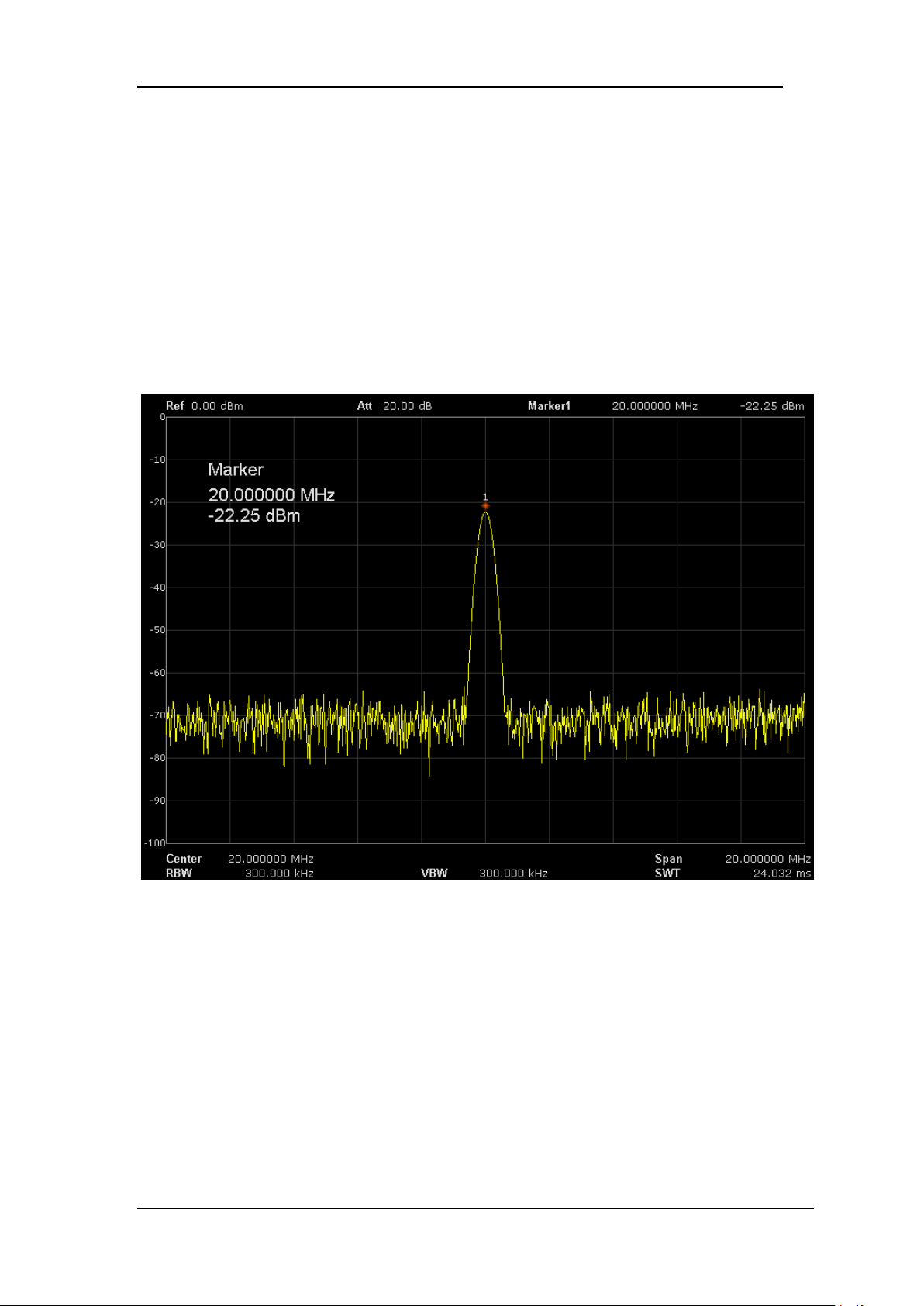
Task: Click the Span label at bottom right
Action: tap(668, 859)
